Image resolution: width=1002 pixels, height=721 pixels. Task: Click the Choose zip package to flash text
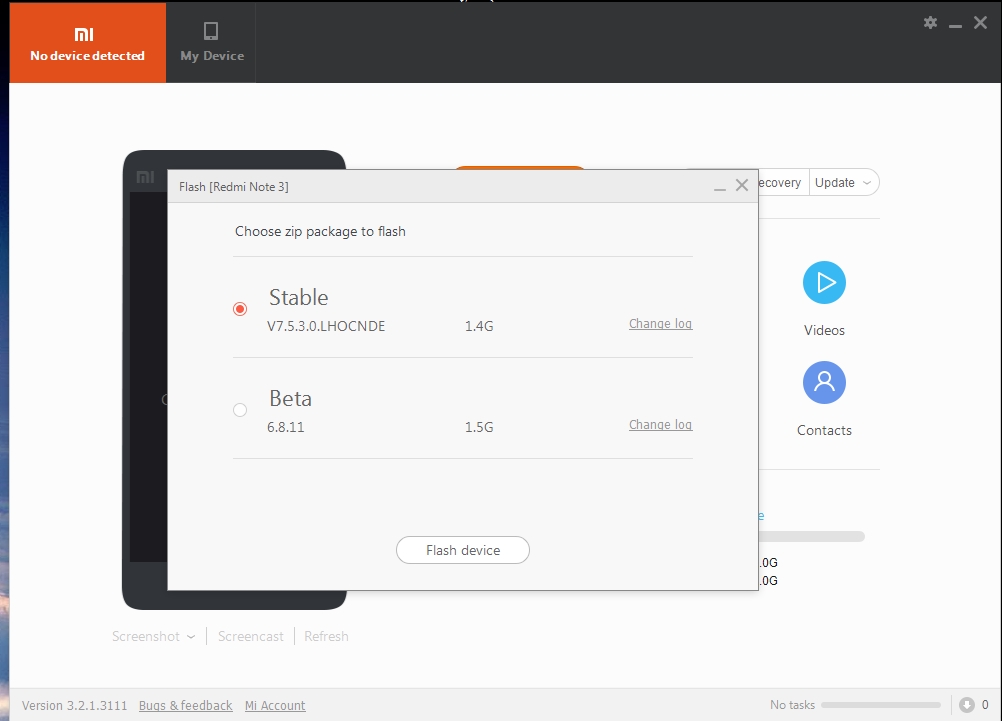(320, 231)
